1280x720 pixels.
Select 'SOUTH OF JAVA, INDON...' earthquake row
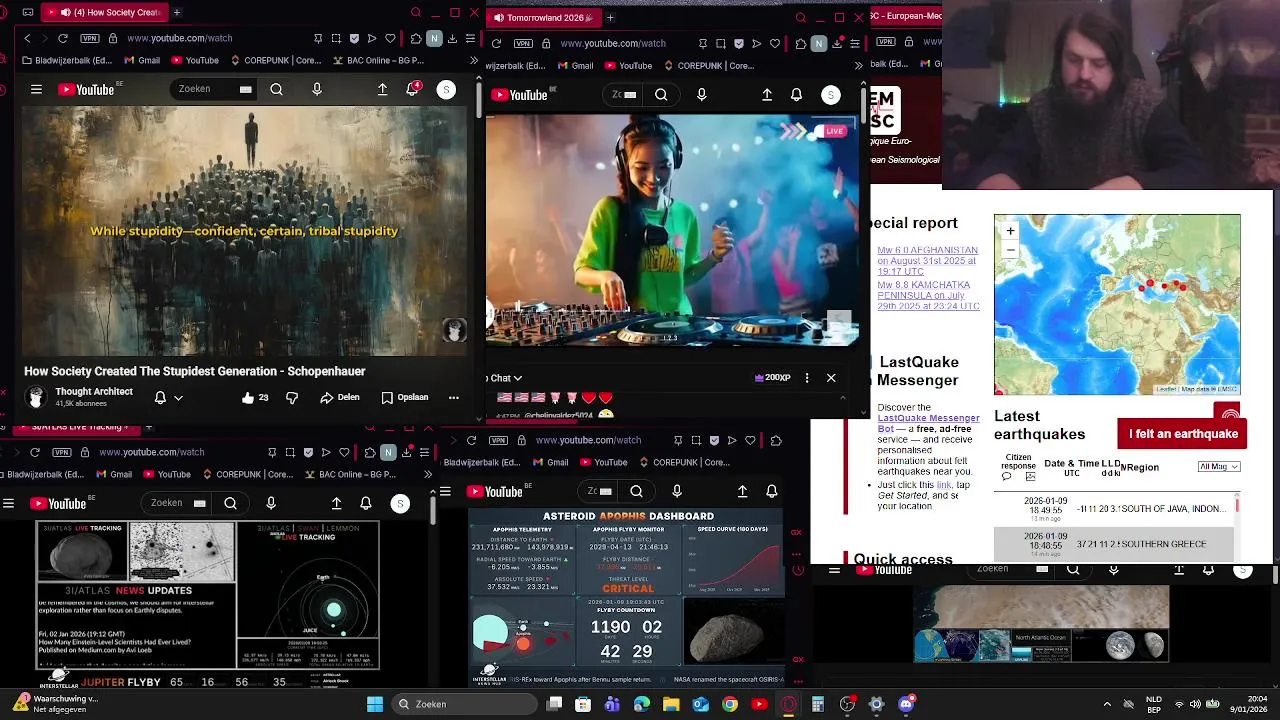[1114, 509]
